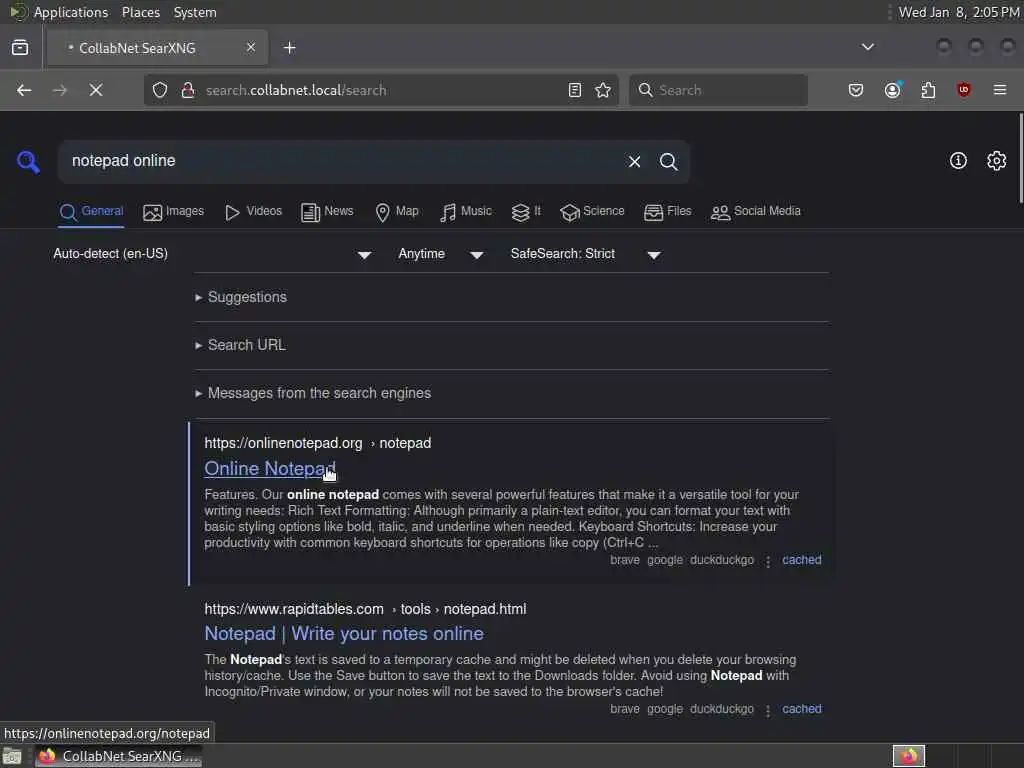The width and height of the screenshot is (1024, 768).
Task: Switch to the News tab
Action: click(x=328, y=212)
